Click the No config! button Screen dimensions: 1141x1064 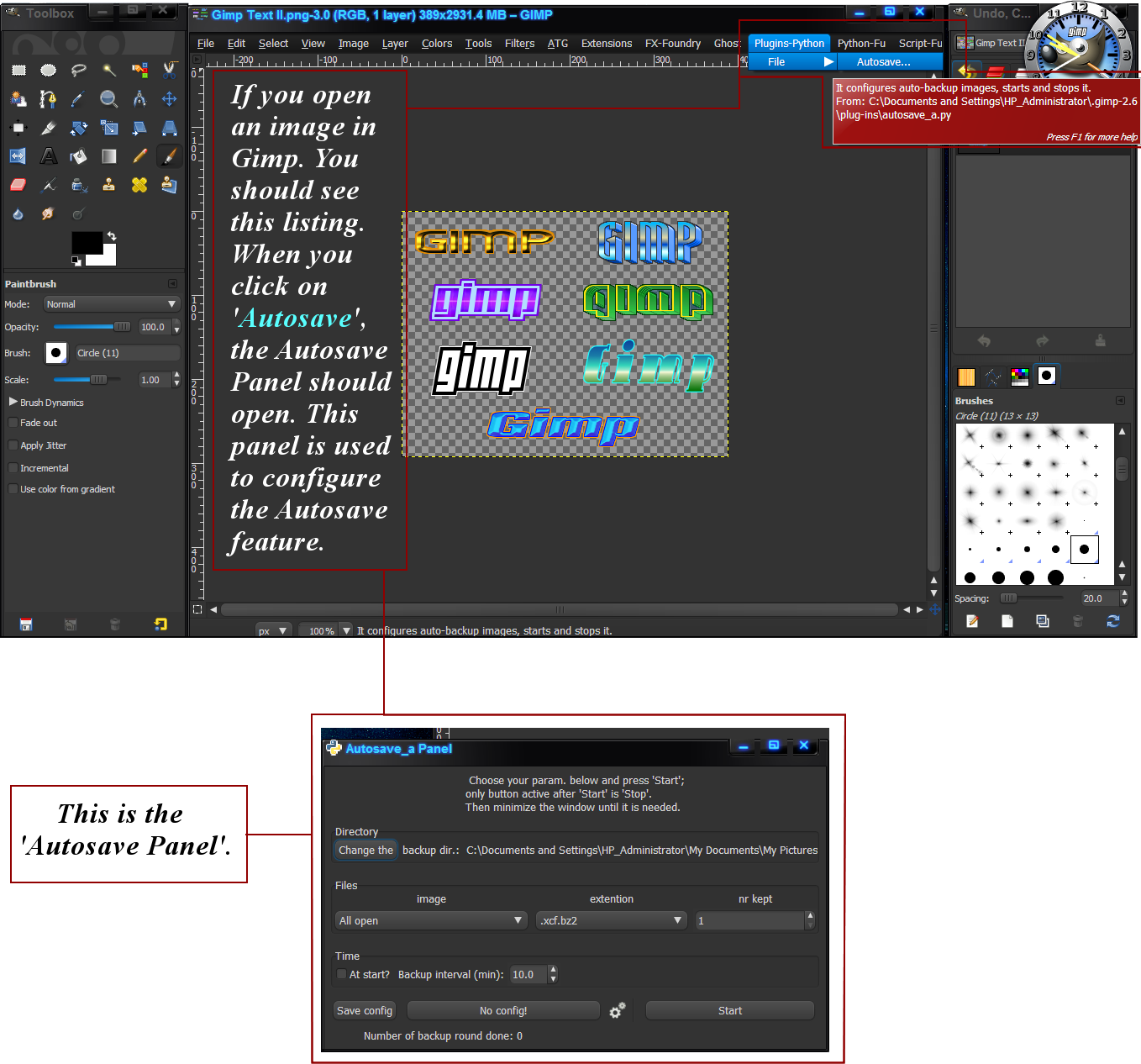503,1011
